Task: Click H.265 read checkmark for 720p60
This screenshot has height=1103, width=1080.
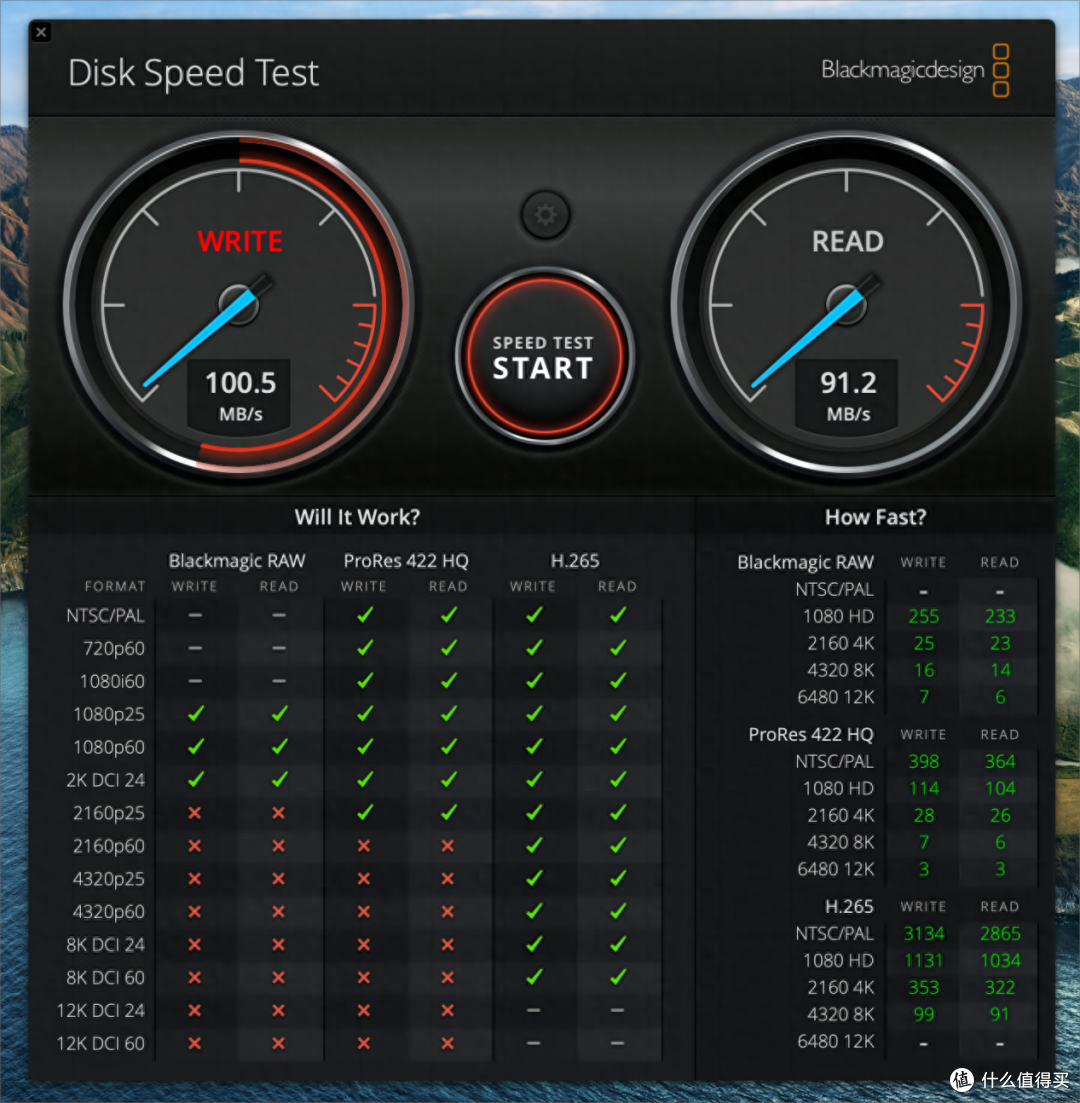Action: pyautogui.click(x=618, y=647)
